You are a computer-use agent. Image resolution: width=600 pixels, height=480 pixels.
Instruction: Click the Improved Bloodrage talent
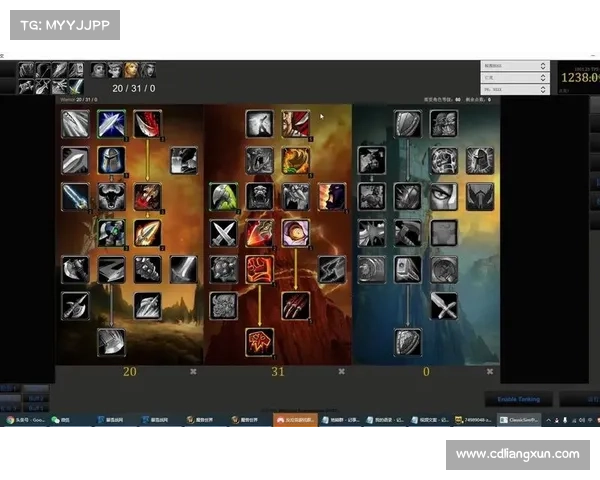[x=372, y=160]
